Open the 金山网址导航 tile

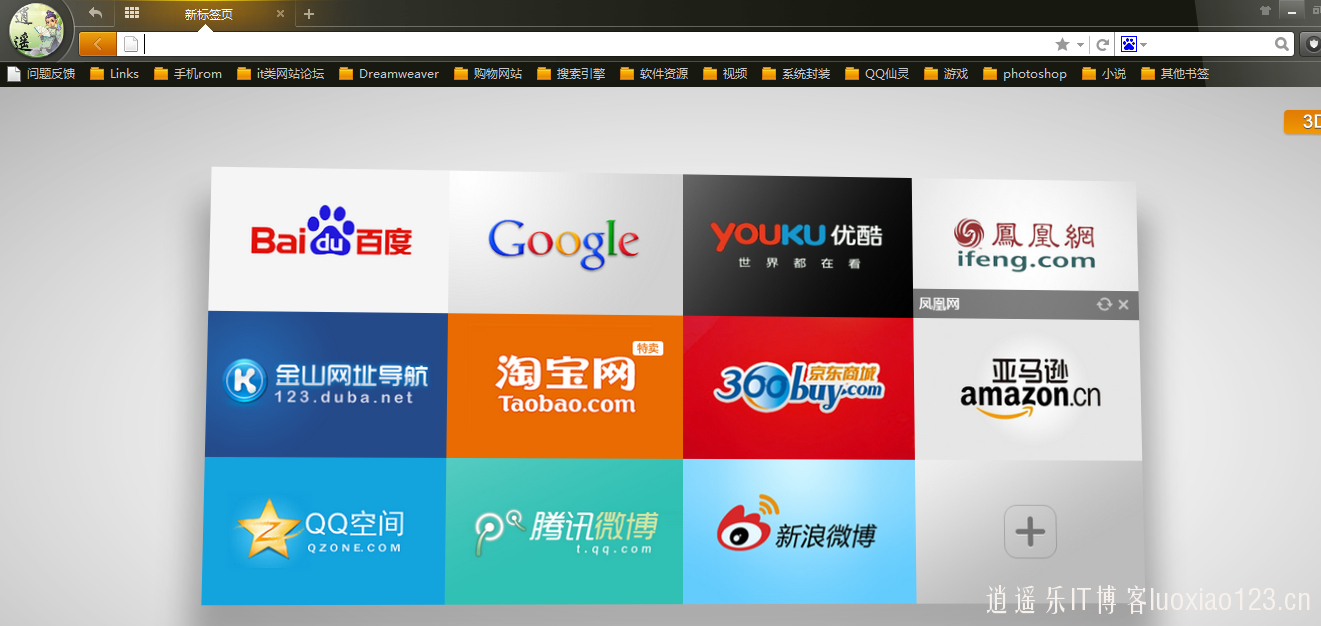pyautogui.click(x=326, y=385)
